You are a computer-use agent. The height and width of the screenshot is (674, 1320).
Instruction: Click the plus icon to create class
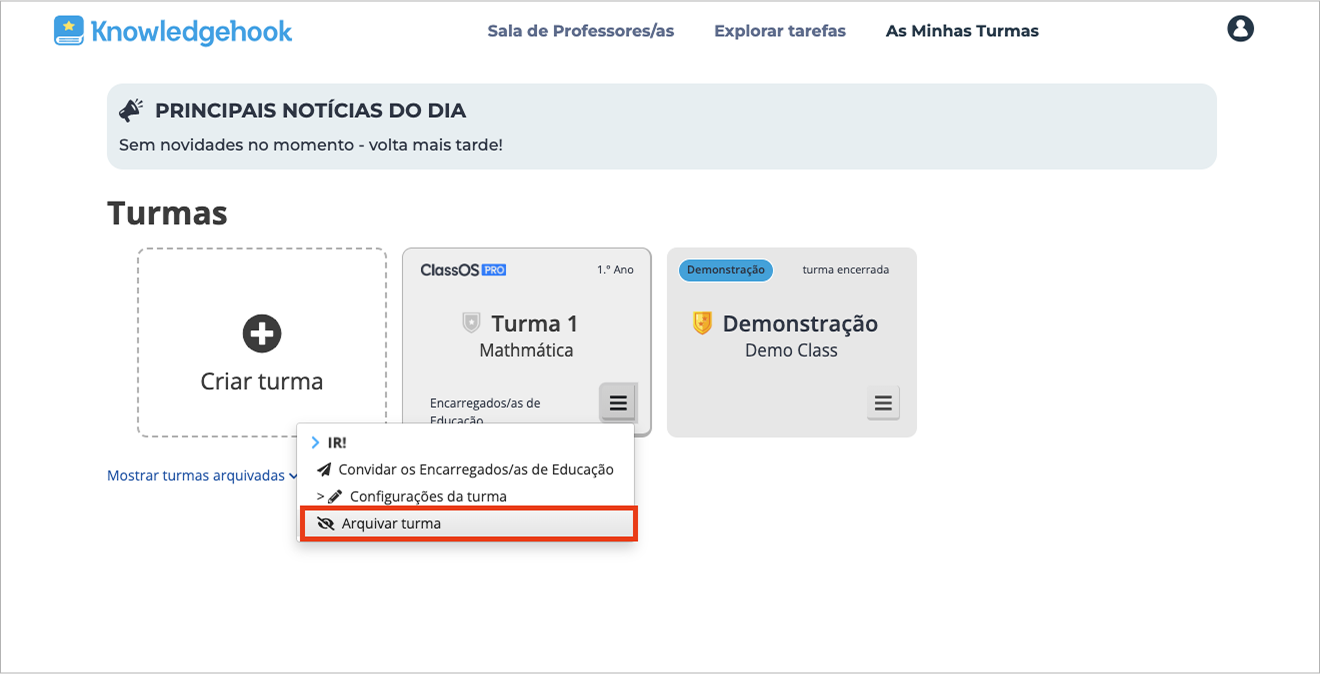coord(262,333)
